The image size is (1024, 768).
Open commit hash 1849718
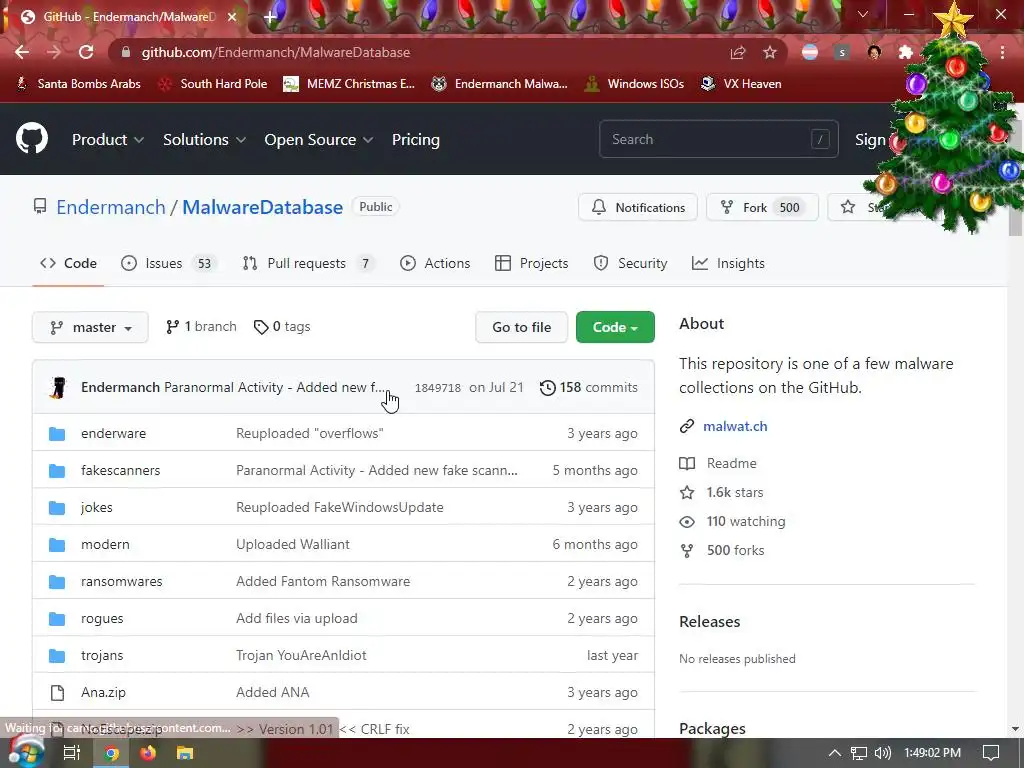(438, 388)
